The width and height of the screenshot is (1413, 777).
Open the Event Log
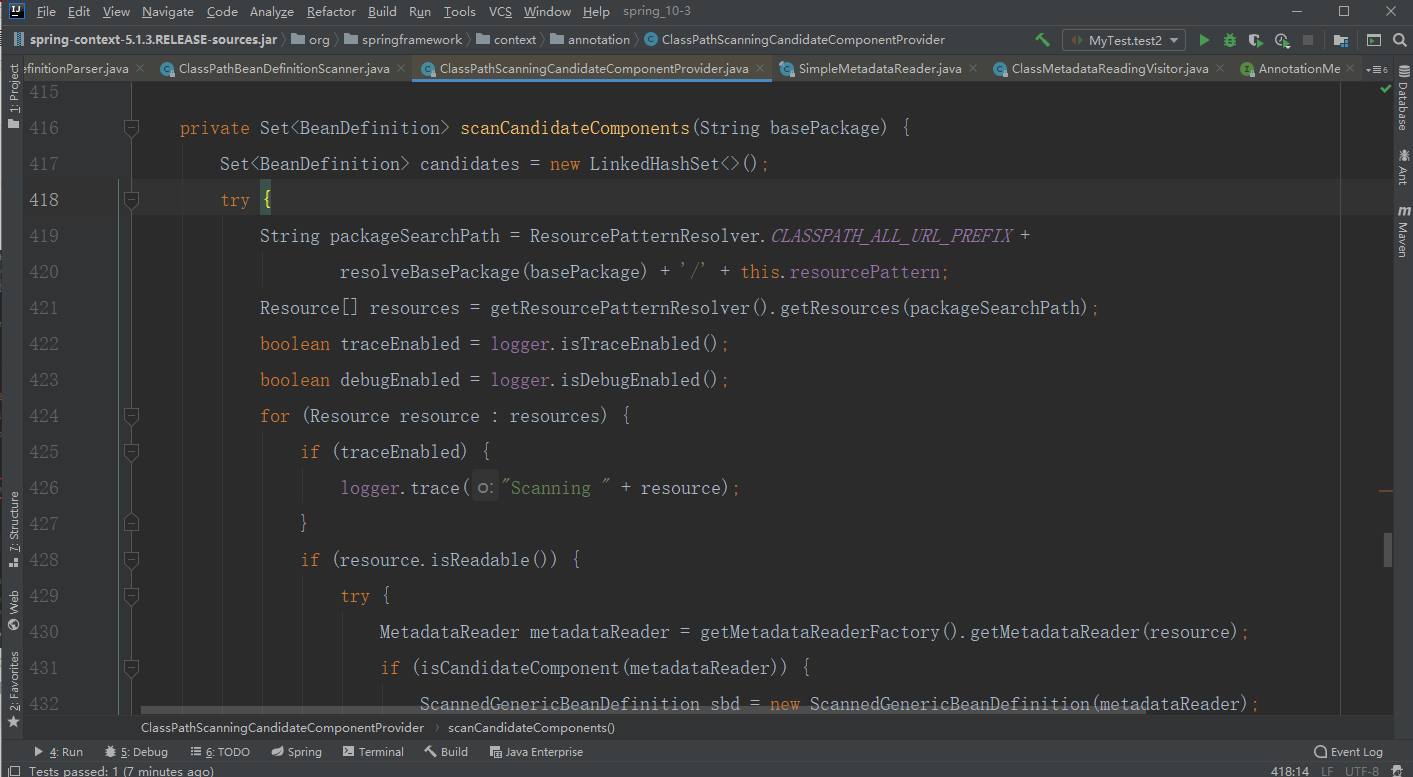[x=1348, y=752]
